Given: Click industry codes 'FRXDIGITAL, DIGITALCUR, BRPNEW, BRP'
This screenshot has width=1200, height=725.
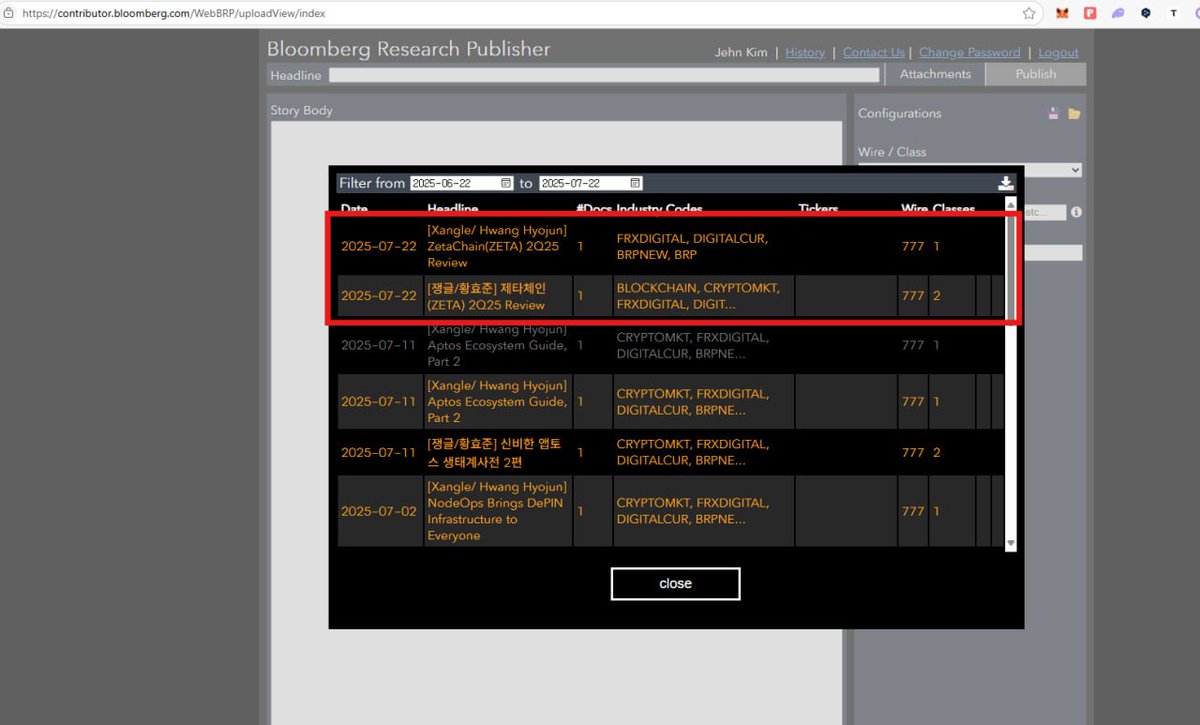Looking at the screenshot, I should [692, 246].
